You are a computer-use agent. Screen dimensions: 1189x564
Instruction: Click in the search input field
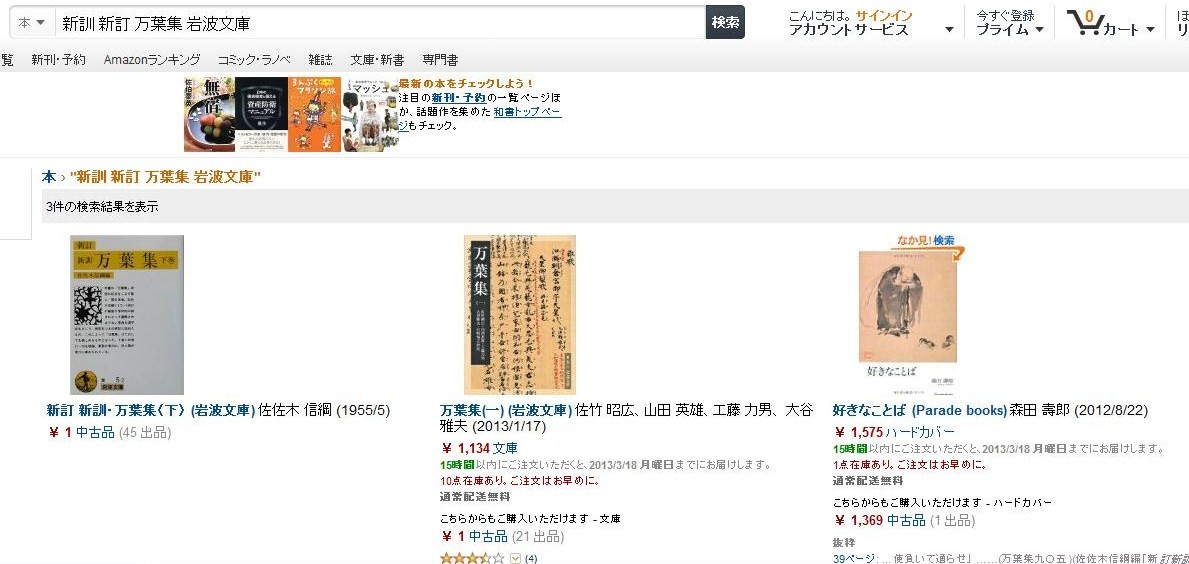[x=379, y=24]
